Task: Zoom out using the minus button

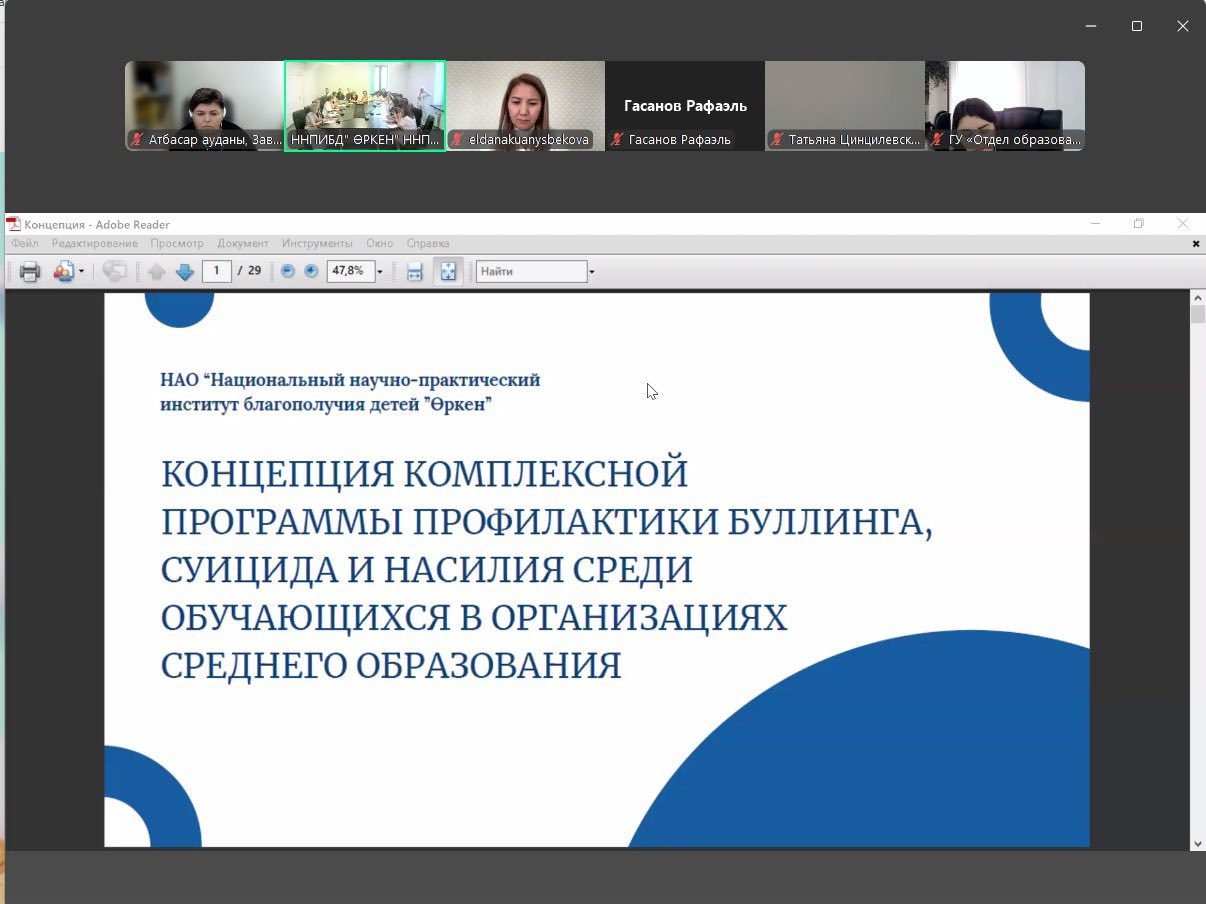Action: (288, 271)
